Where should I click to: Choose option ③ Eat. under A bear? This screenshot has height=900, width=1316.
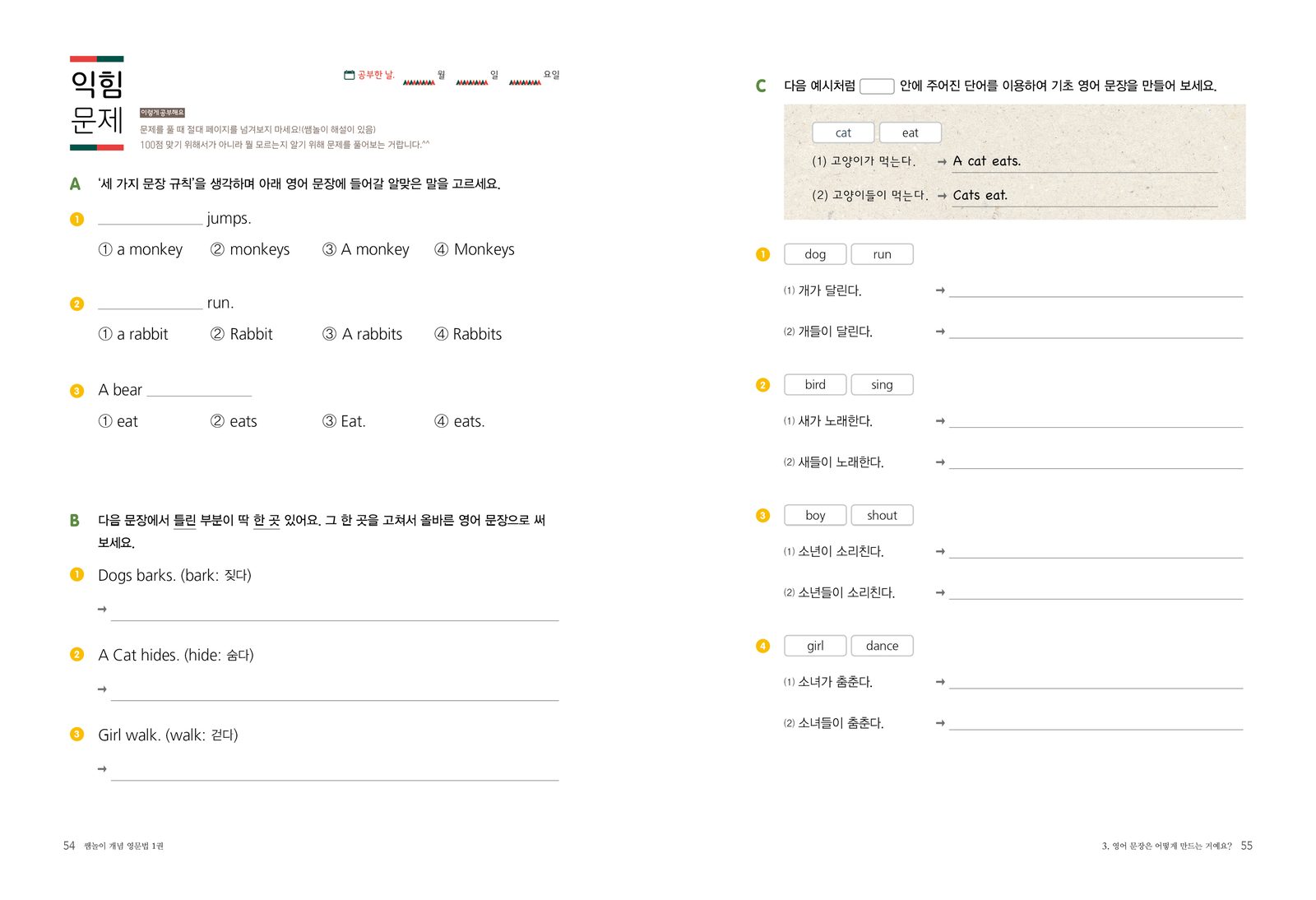click(344, 421)
